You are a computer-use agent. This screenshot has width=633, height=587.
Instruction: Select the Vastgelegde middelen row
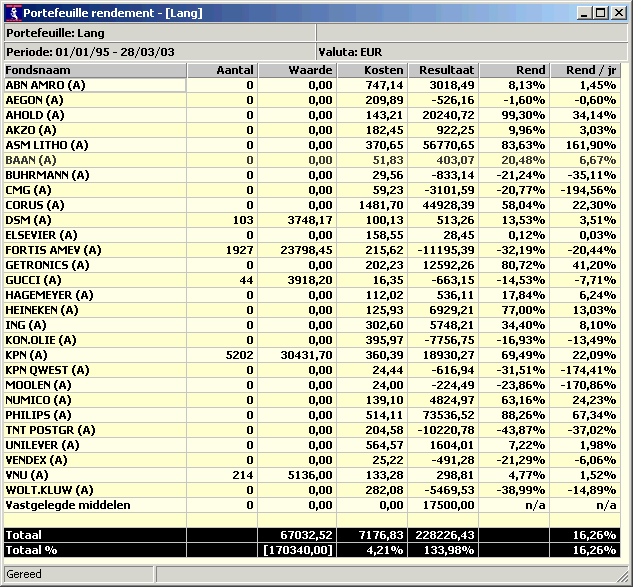(x=312, y=505)
